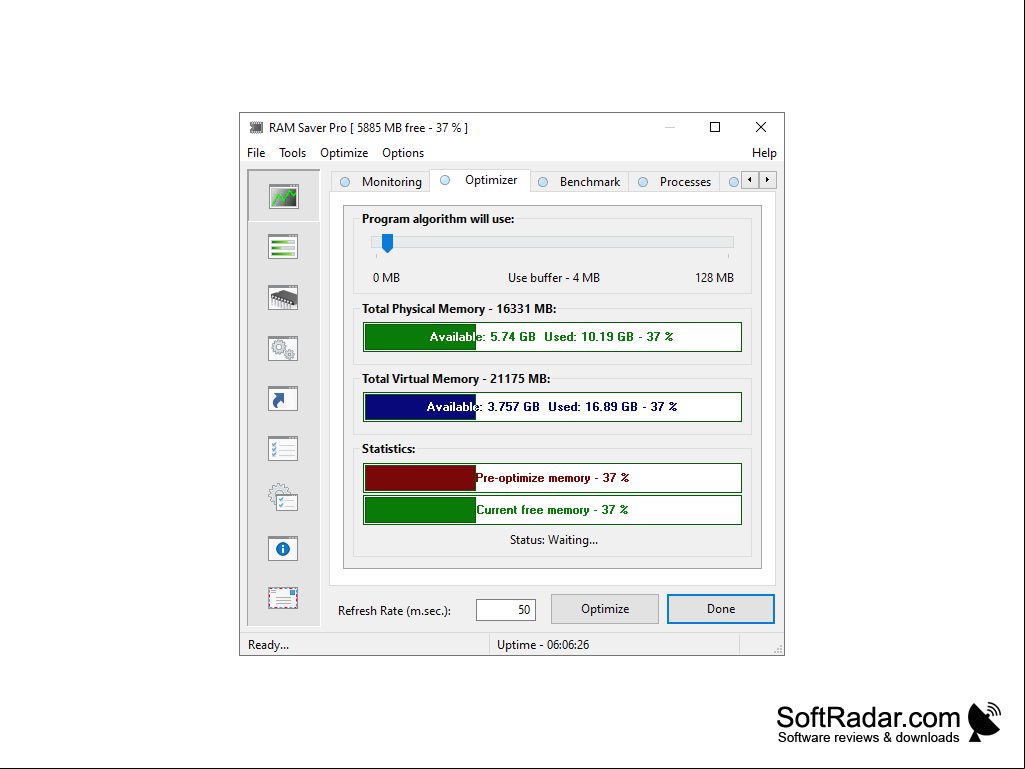The width and height of the screenshot is (1025, 769).
Task: Click the Done button
Action: (720, 609)
